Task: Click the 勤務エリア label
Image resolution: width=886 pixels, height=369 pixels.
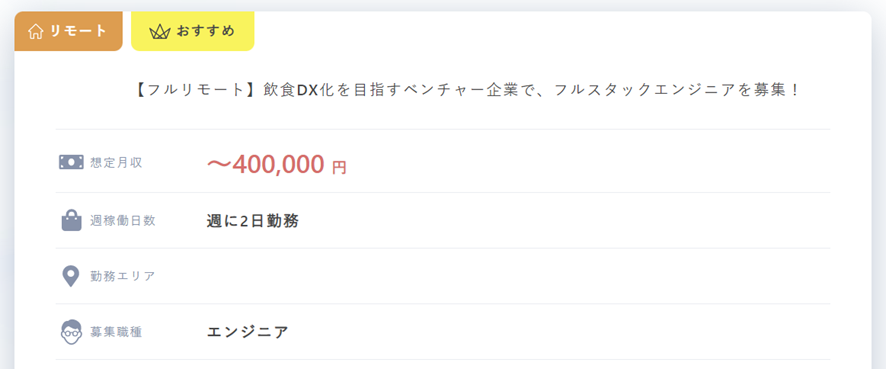Action: click(123, 276)
